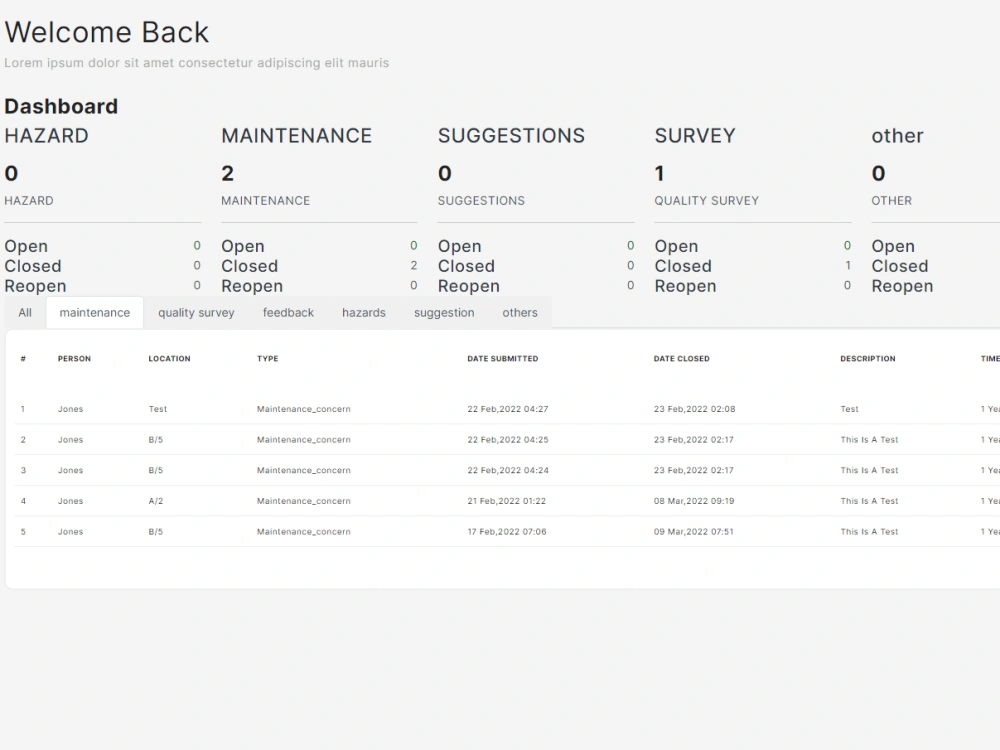Select date submitted 22 Feb,2022 04:27
The width and height of the screenshot is (1000, 750).
click(508, 409)
